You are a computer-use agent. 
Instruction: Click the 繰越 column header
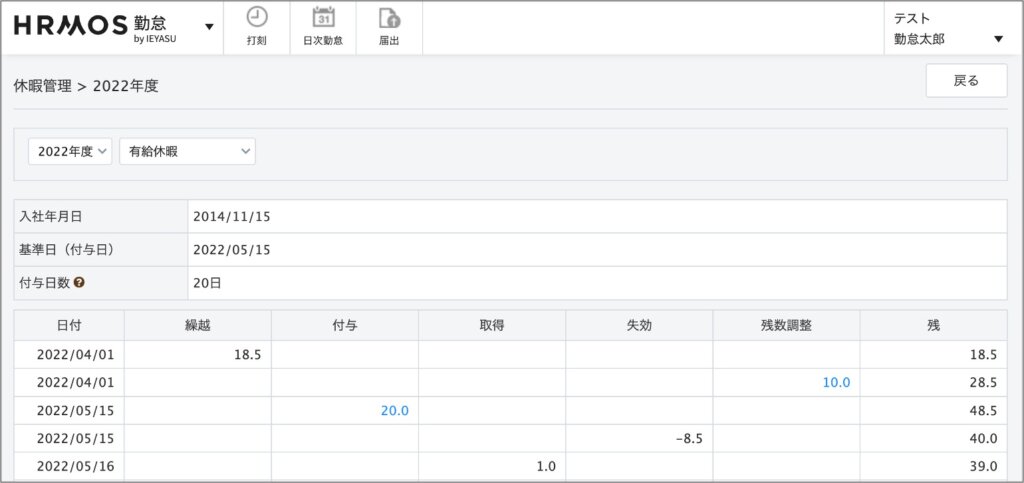coord(197,325)
